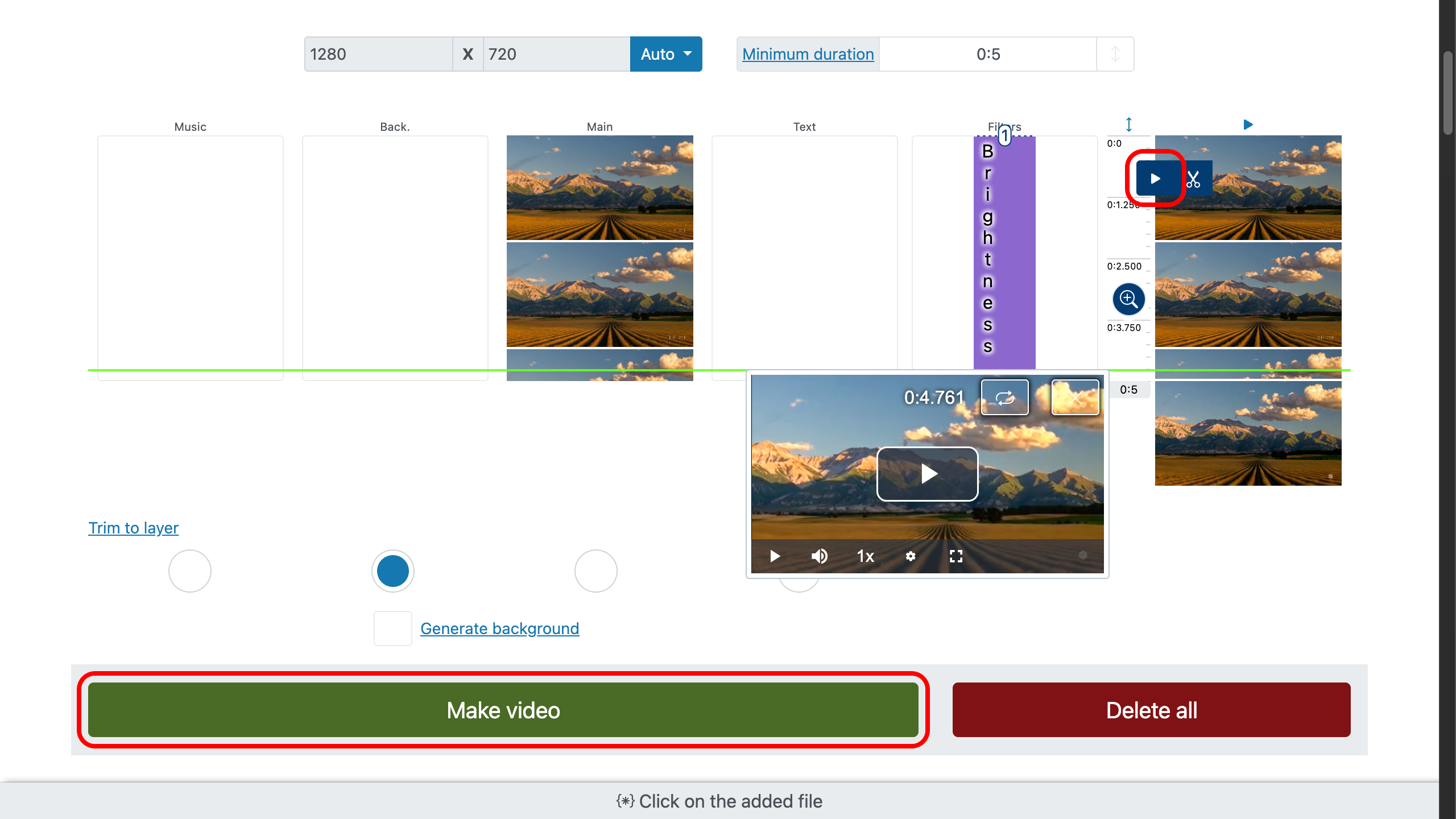Select the radio button under the Music column
This screenshot has height=819, width=1456.
(x=190, y=570)
